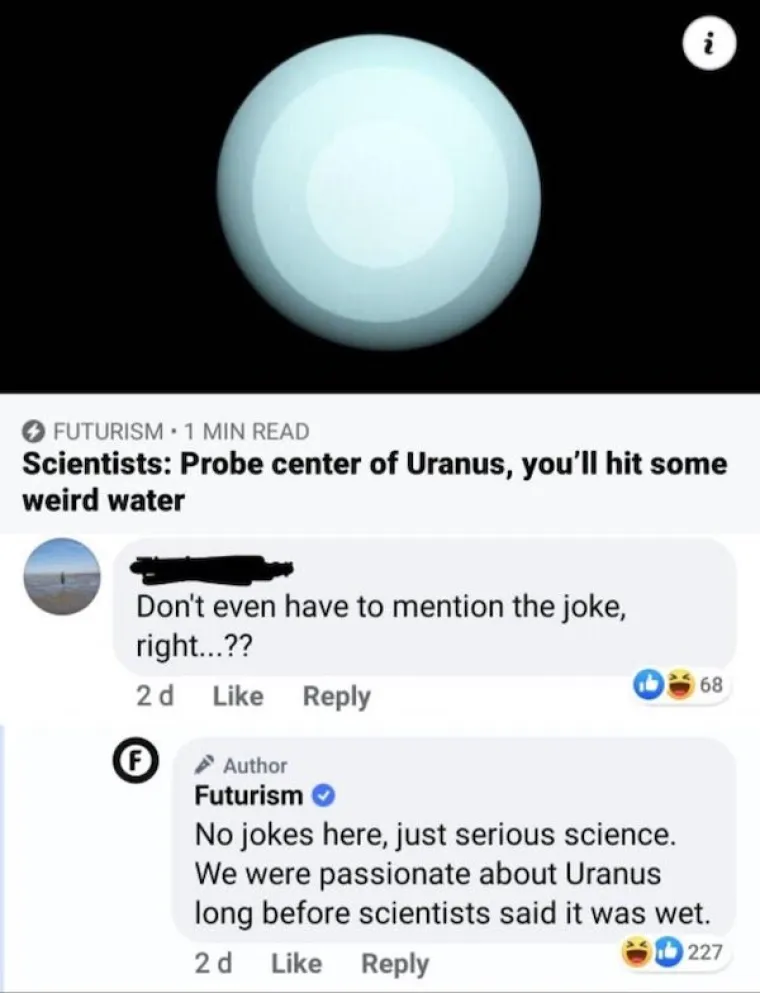Click the pencil Author badge
760x993 pixels.
pos(242,765)
